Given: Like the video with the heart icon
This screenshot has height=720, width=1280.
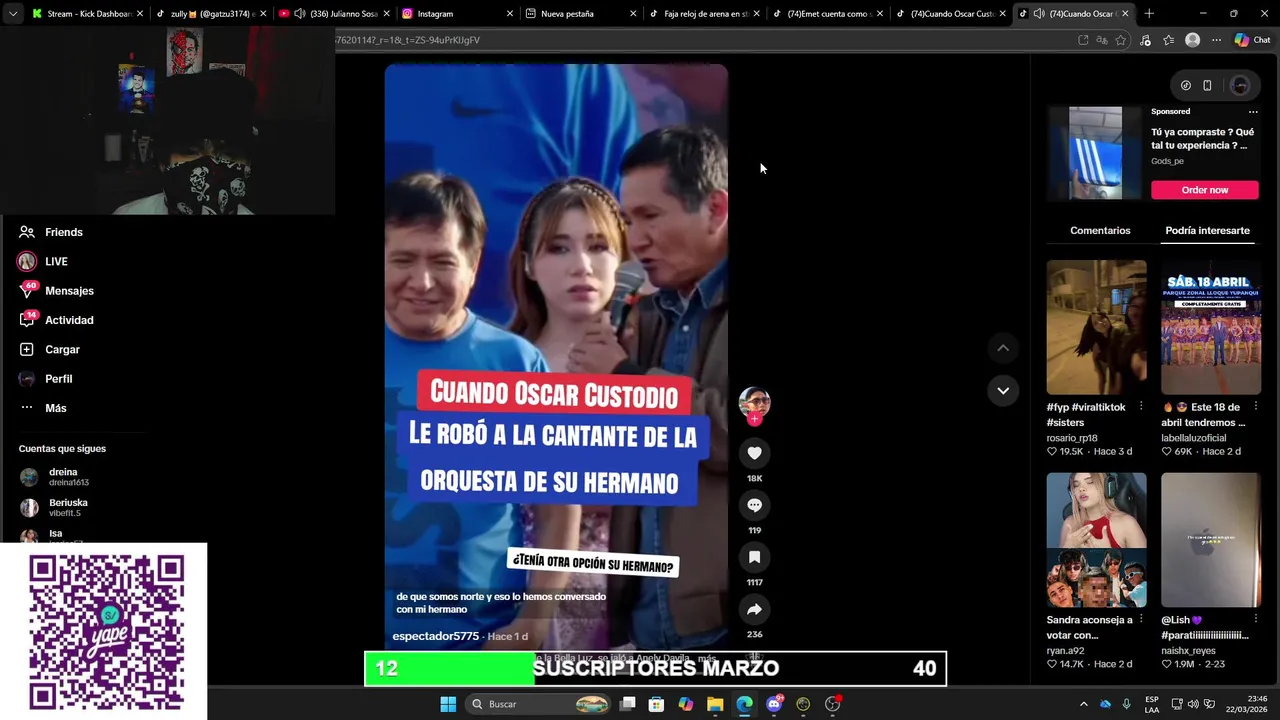Looking at the screenshot, I should tap(754, 453).
